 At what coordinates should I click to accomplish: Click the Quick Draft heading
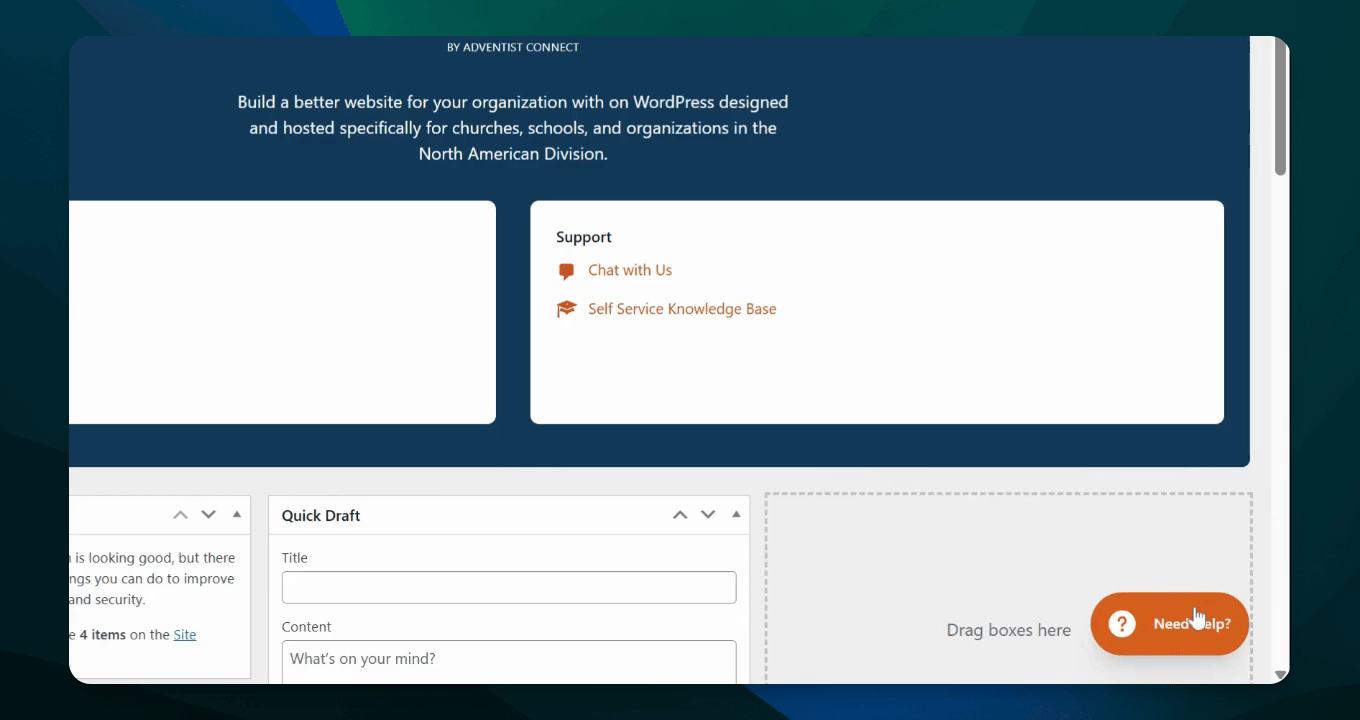[x=321, y=516]
